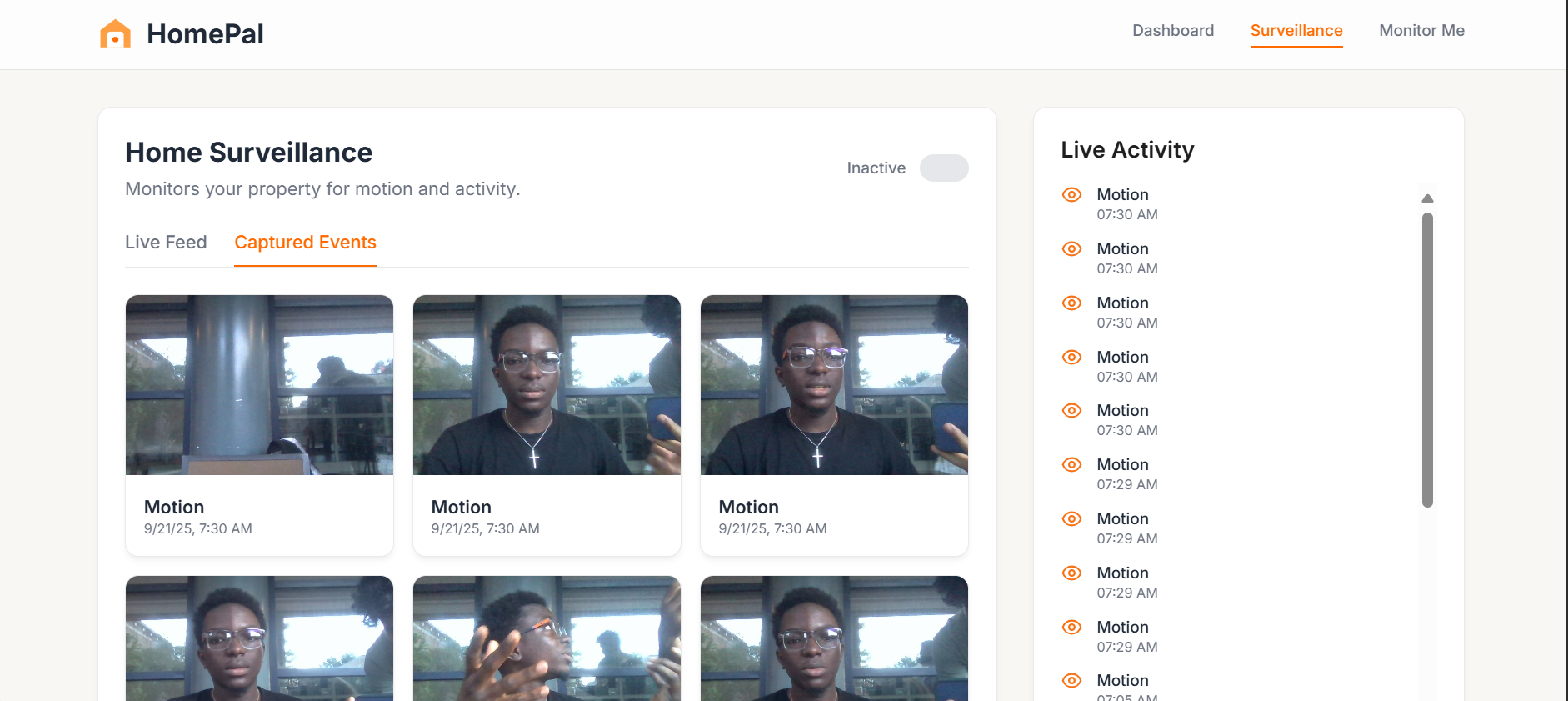Click the eye icon of the last Motion 07:29 AM entry
Screen dimensions: 1568x701
(1071, 627)
